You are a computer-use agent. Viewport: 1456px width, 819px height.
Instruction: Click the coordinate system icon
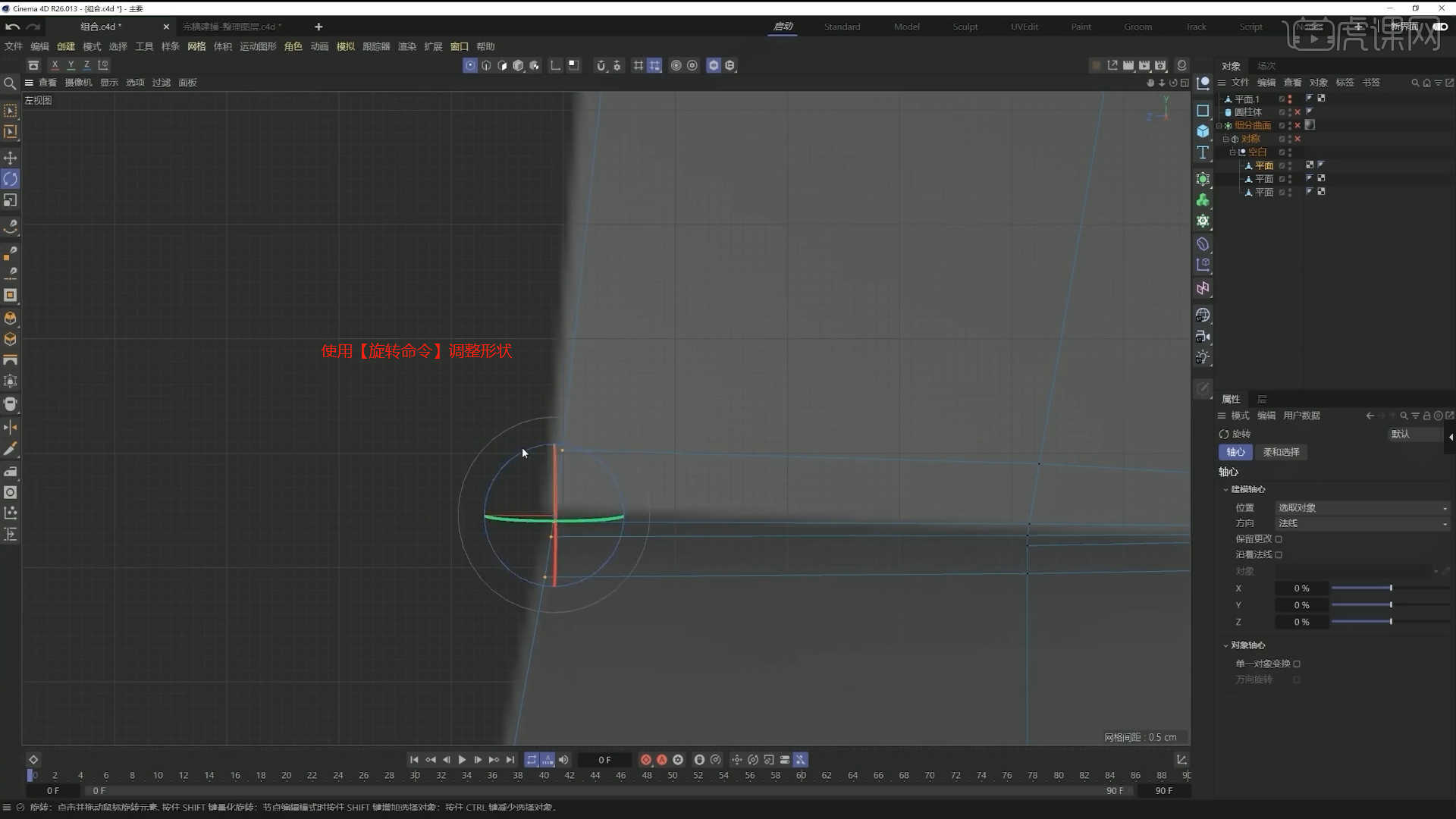point(103,65)
